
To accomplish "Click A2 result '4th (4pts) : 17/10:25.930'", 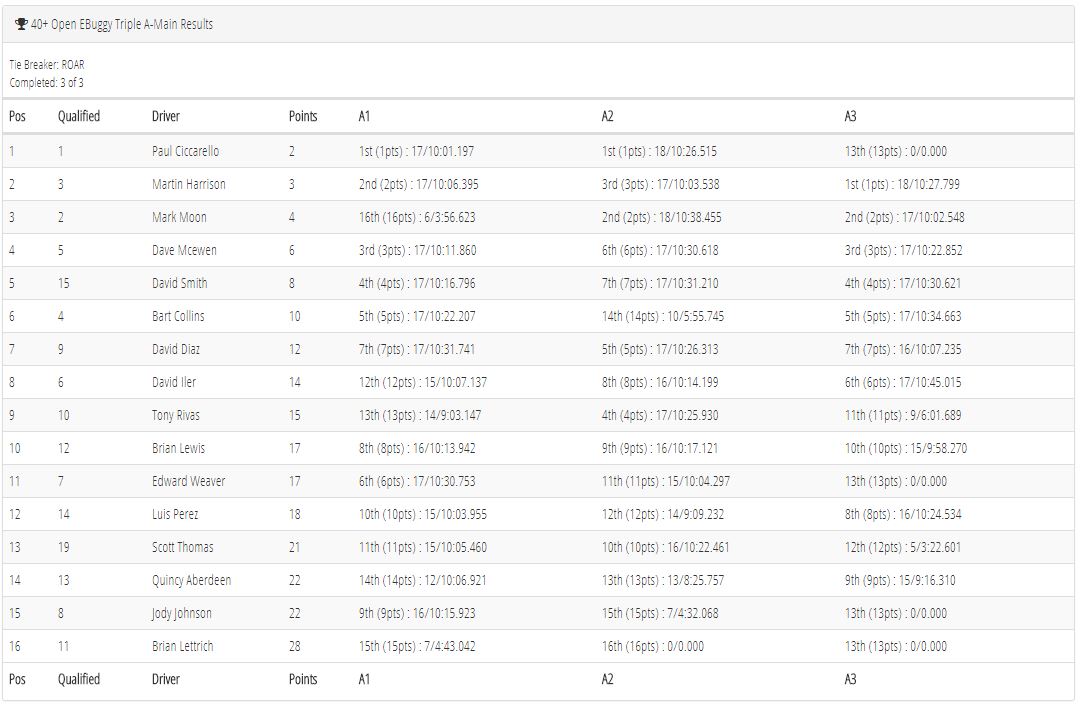I will point(660,416).
